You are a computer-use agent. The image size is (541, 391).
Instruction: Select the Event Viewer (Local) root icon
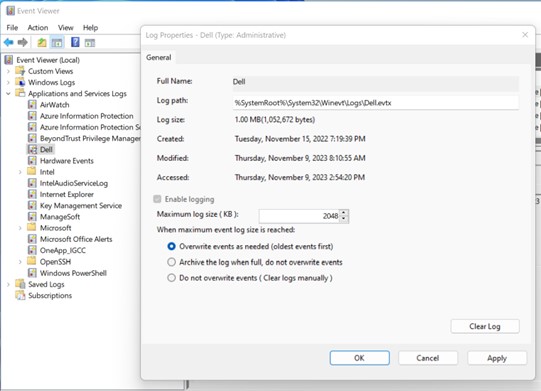click(9, 60)
